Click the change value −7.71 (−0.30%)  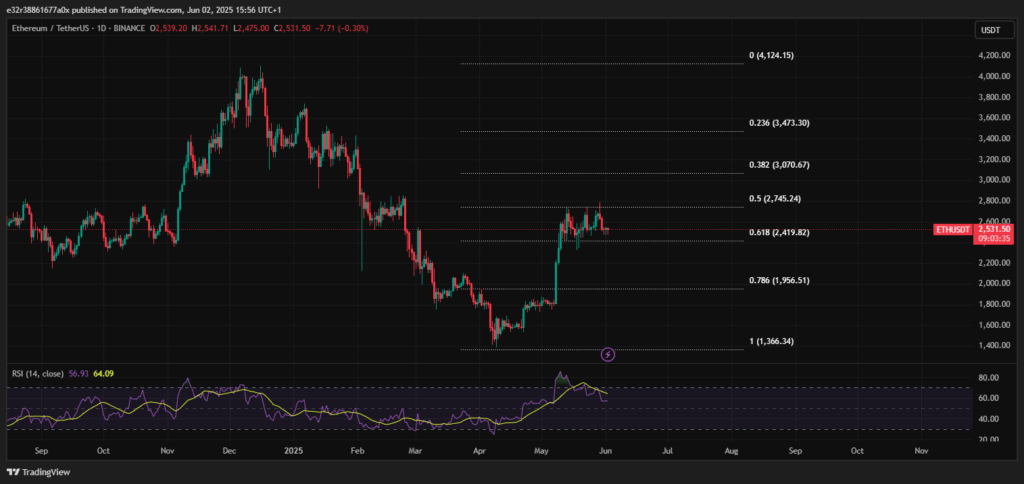tap(342, 29)
